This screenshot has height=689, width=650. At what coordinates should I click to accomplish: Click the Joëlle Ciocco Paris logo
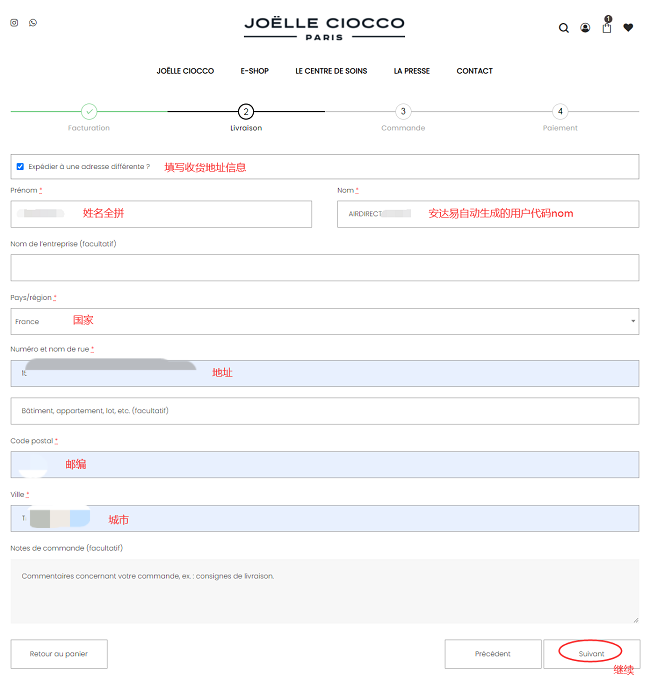coord(324,27)
